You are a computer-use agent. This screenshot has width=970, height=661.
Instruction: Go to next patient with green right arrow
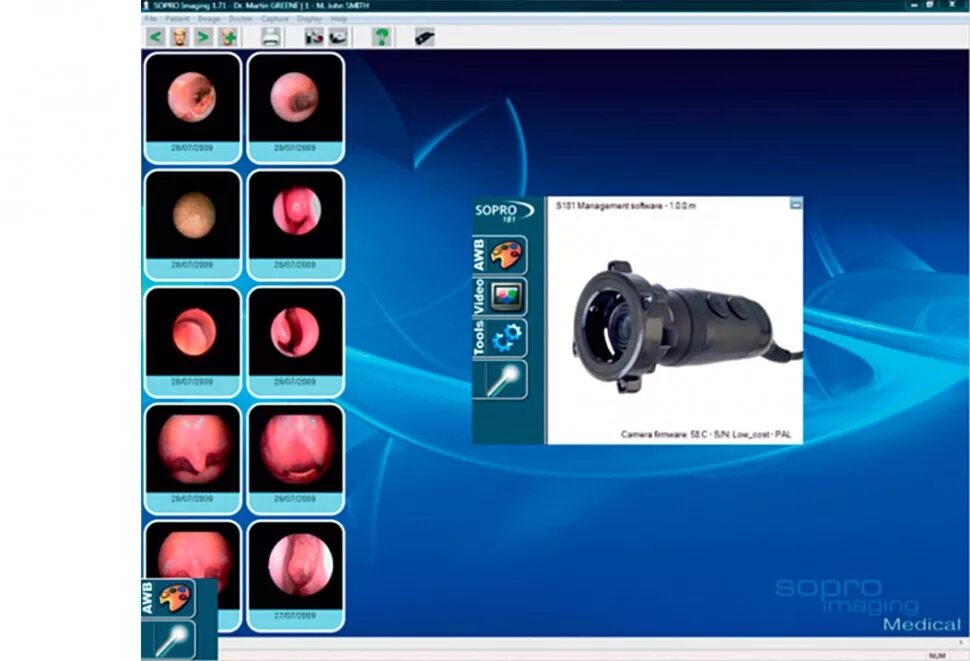(x=203, y=37)
